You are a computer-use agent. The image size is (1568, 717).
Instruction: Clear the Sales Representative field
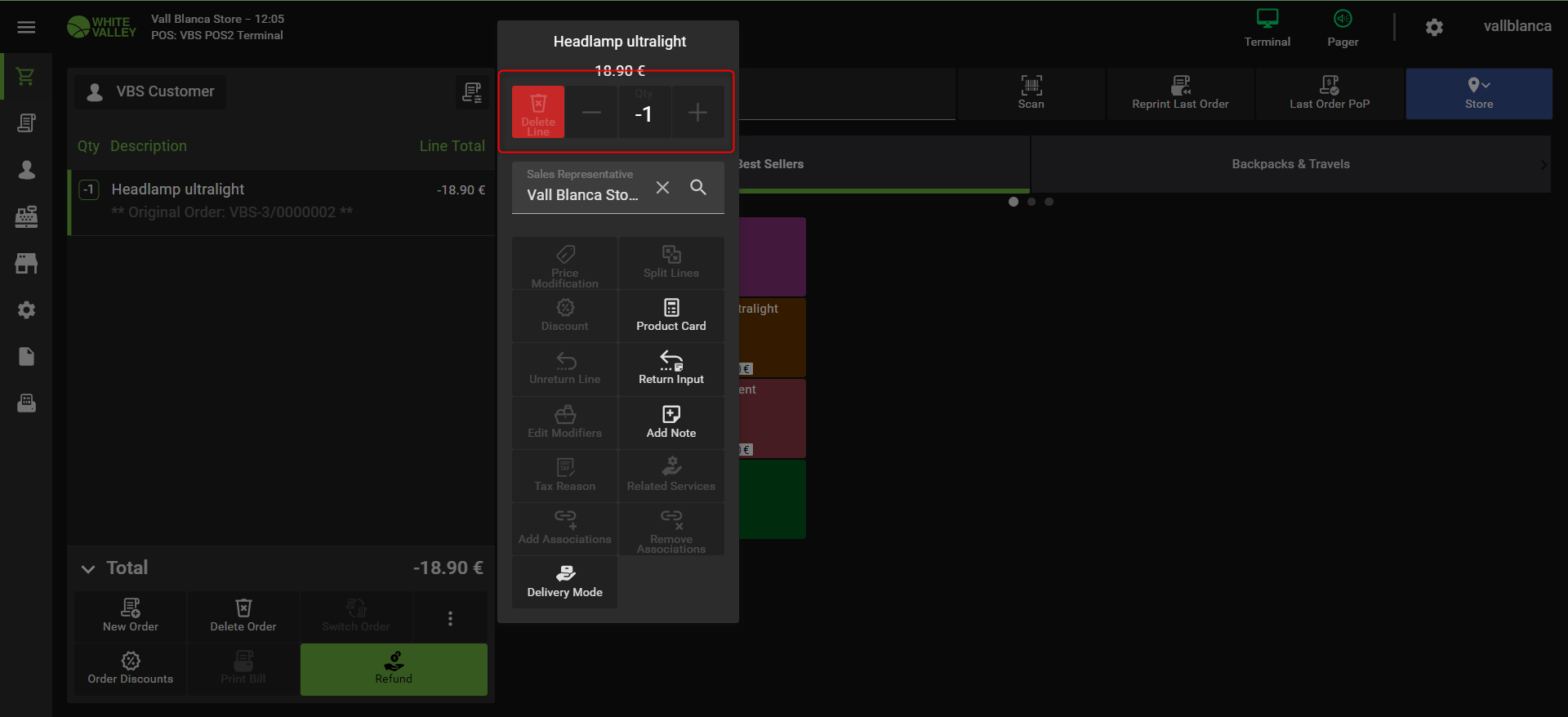tap(662, 188)
